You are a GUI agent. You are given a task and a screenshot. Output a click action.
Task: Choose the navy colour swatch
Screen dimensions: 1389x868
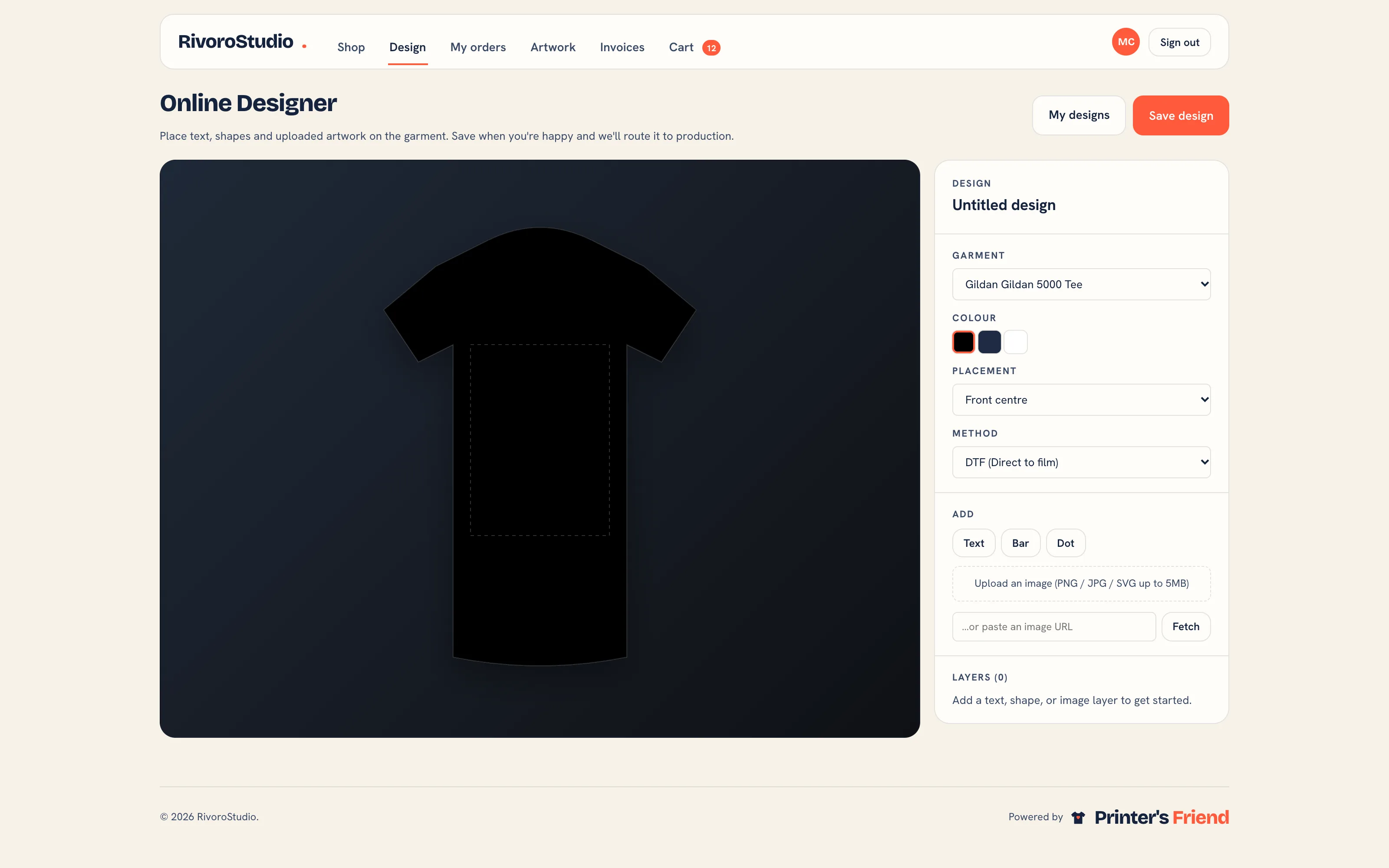tap(990, 342)
